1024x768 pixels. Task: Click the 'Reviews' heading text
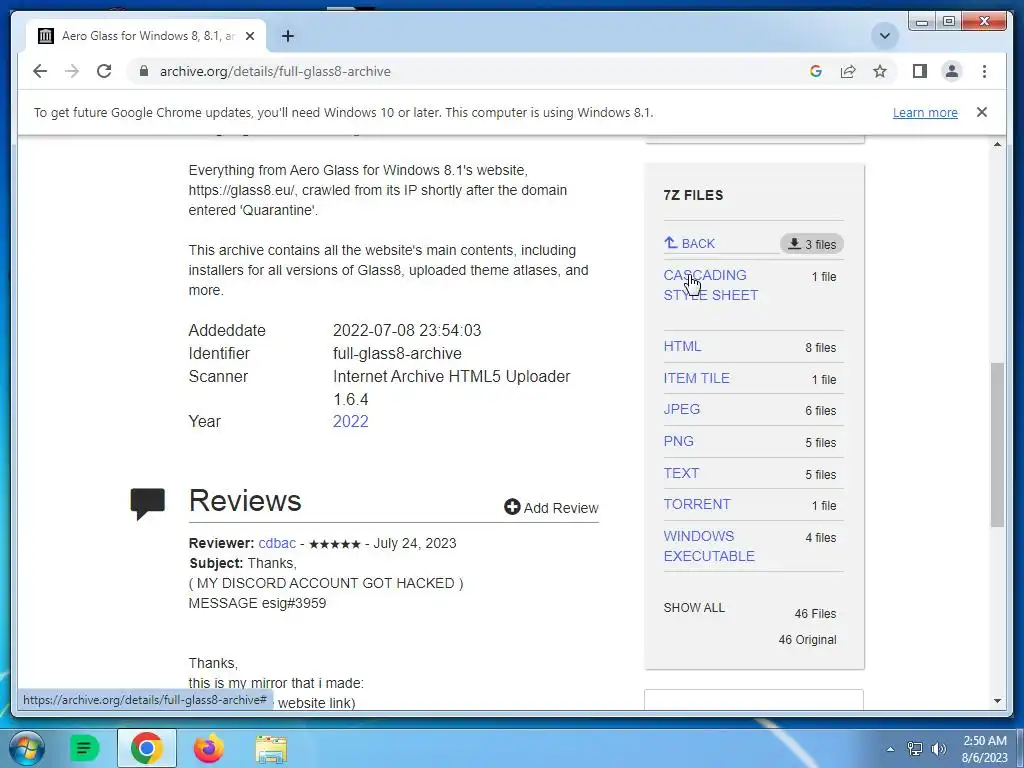pos(245,501)
